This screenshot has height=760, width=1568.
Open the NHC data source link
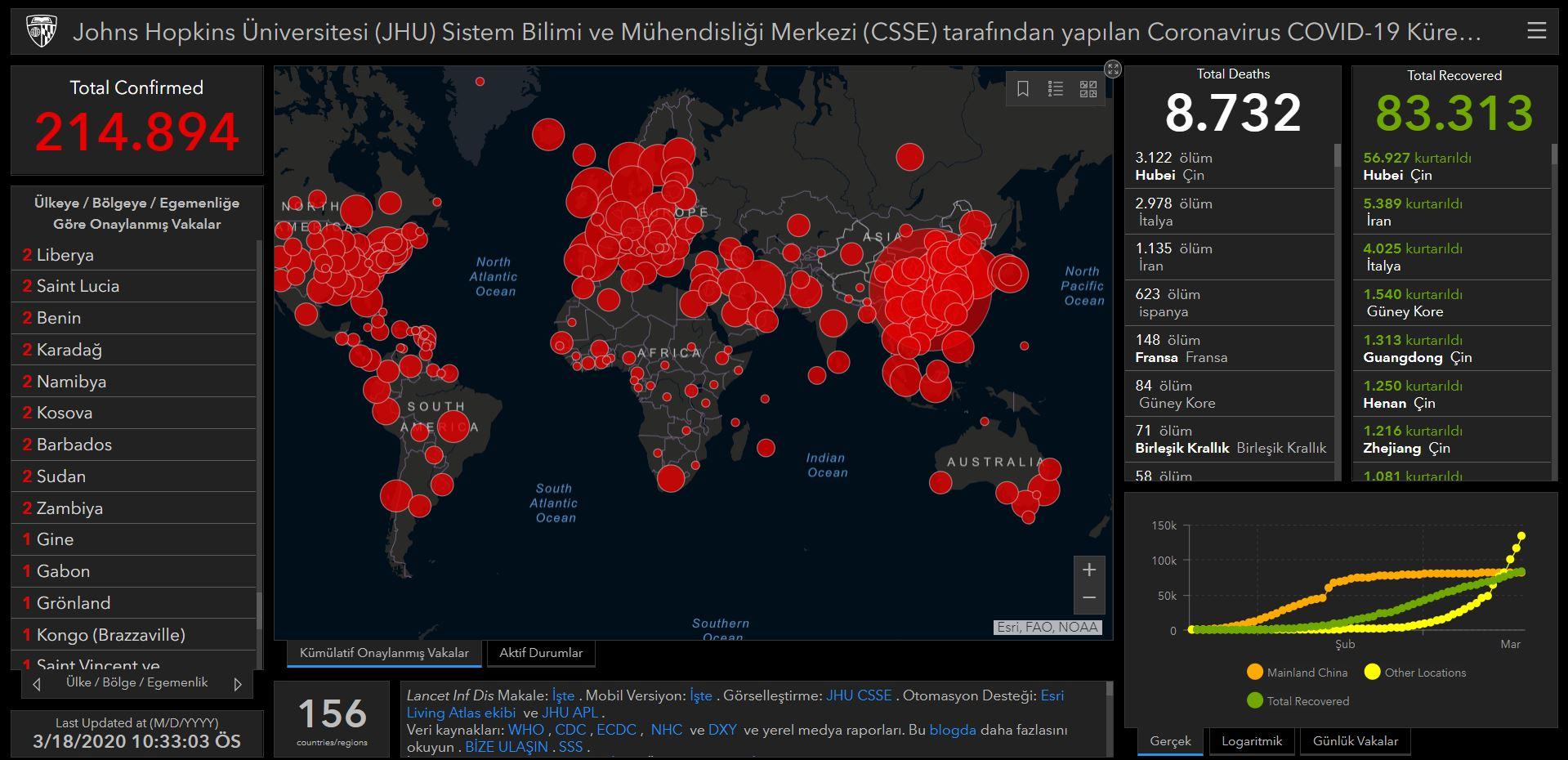[x=667, y=730]
